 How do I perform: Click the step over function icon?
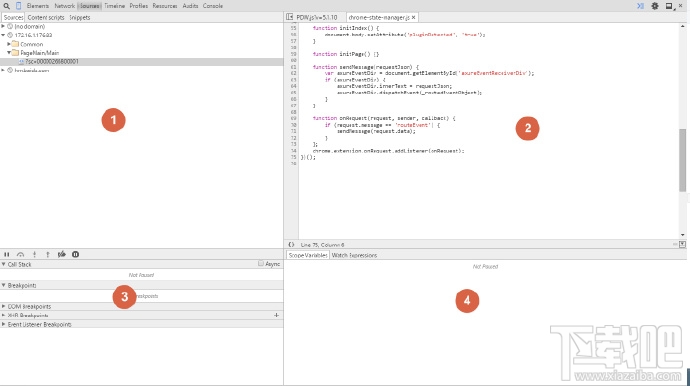pyautogui.click(x=20, y=254)
